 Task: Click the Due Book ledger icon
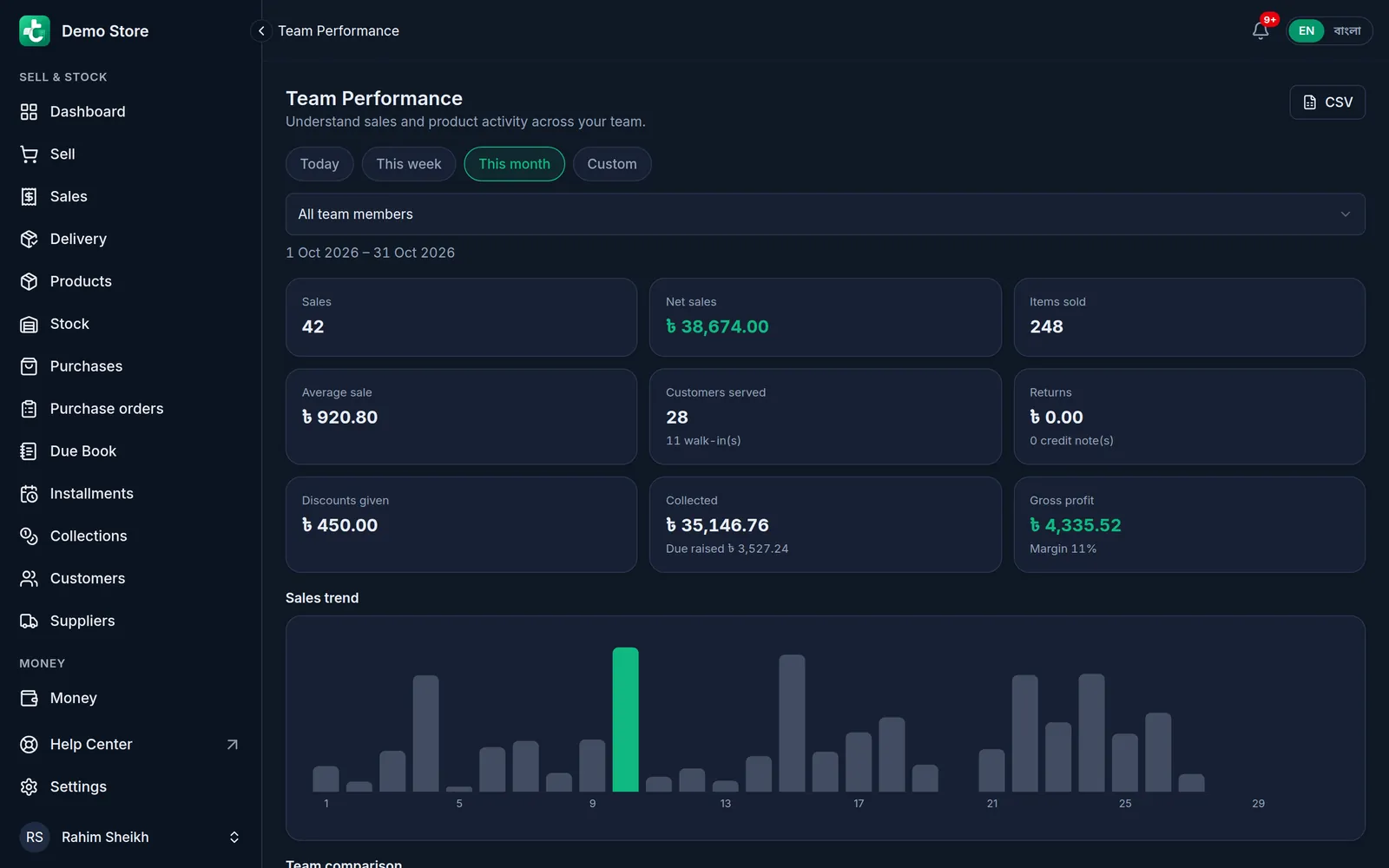29,451
